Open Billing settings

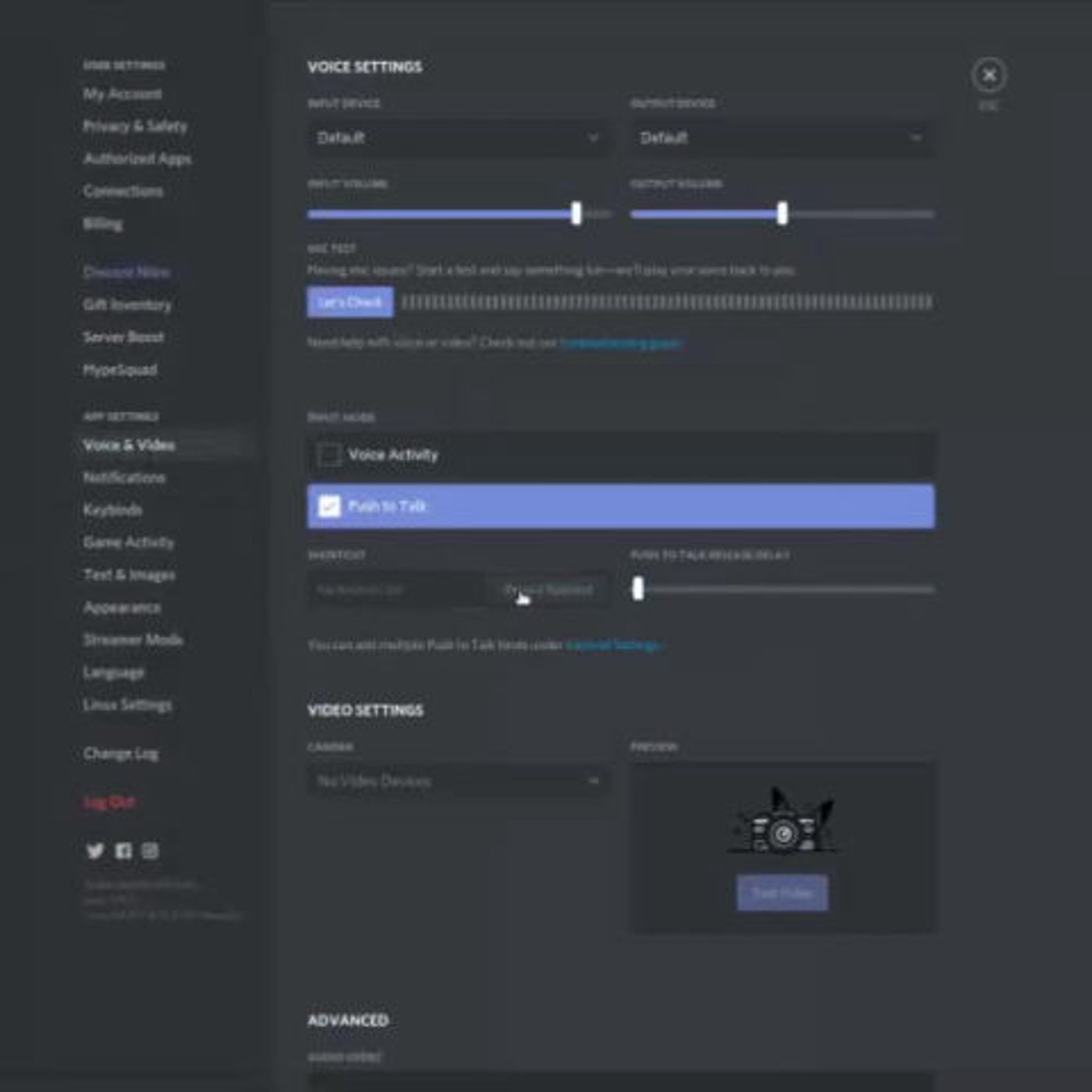[x=103, y=224]
